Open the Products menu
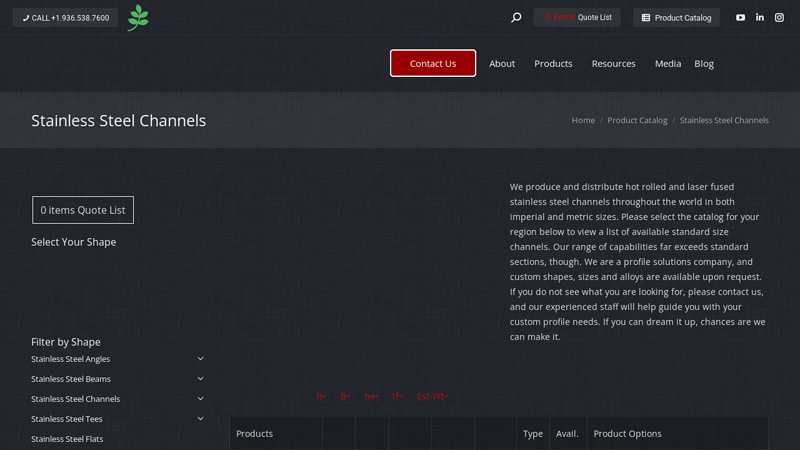The width and height of the screenshot is (800, 450). 553,63
